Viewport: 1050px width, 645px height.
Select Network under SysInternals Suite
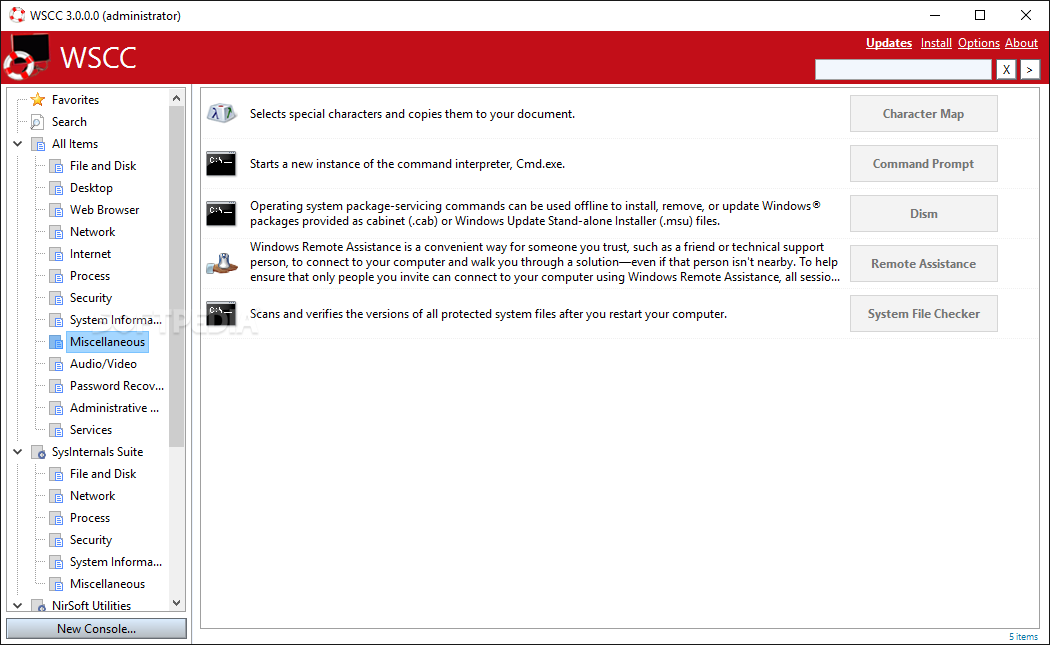click(92, 496)
